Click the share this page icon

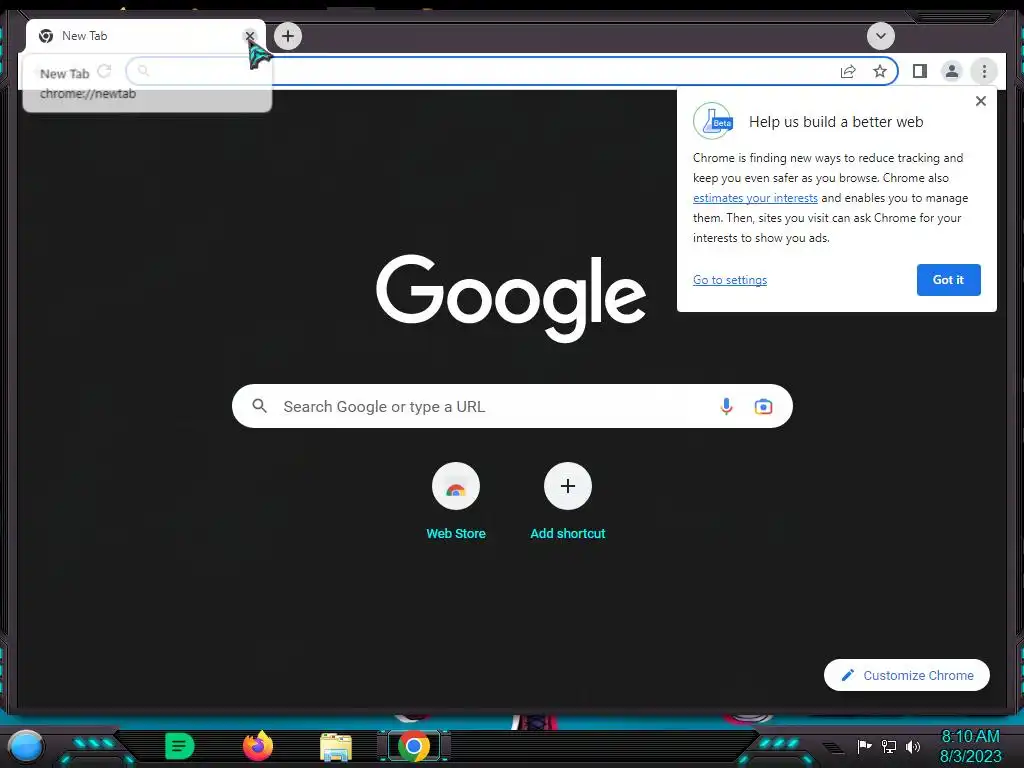(x=848, y=71)
